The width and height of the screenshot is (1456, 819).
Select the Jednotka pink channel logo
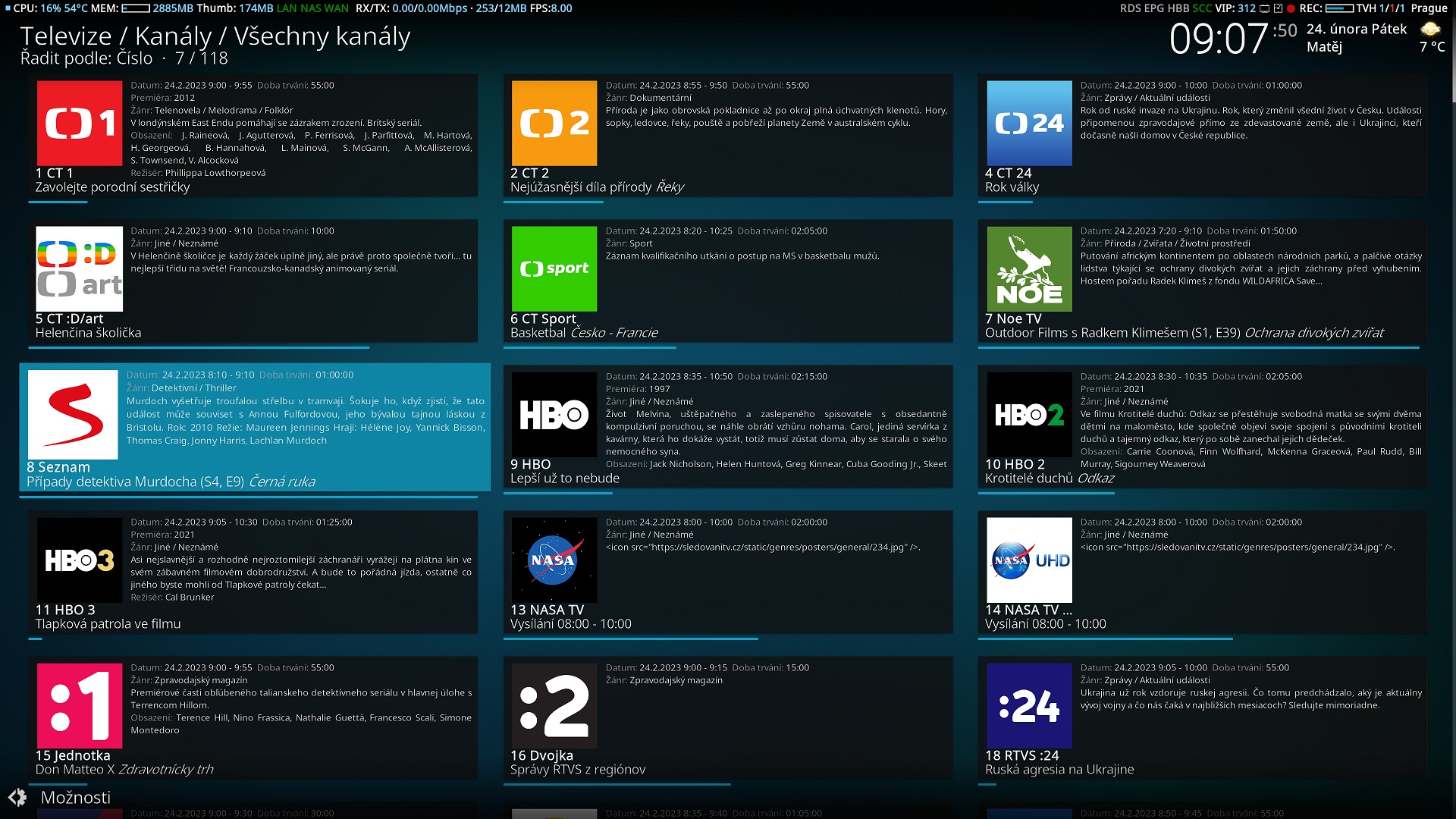click(79, 706)
